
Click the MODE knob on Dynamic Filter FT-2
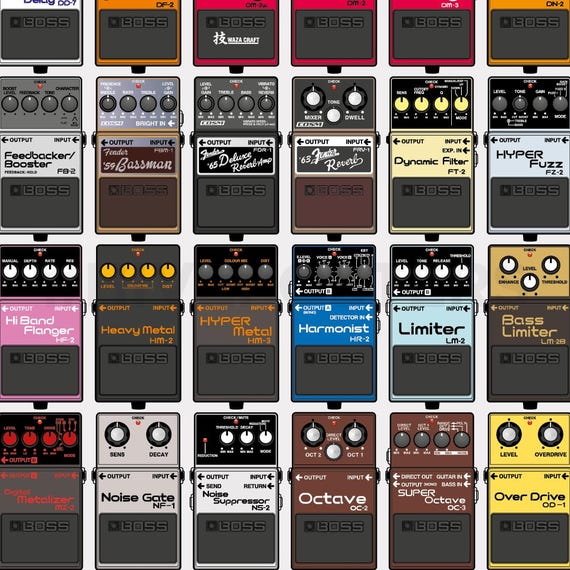pos(461,104)
